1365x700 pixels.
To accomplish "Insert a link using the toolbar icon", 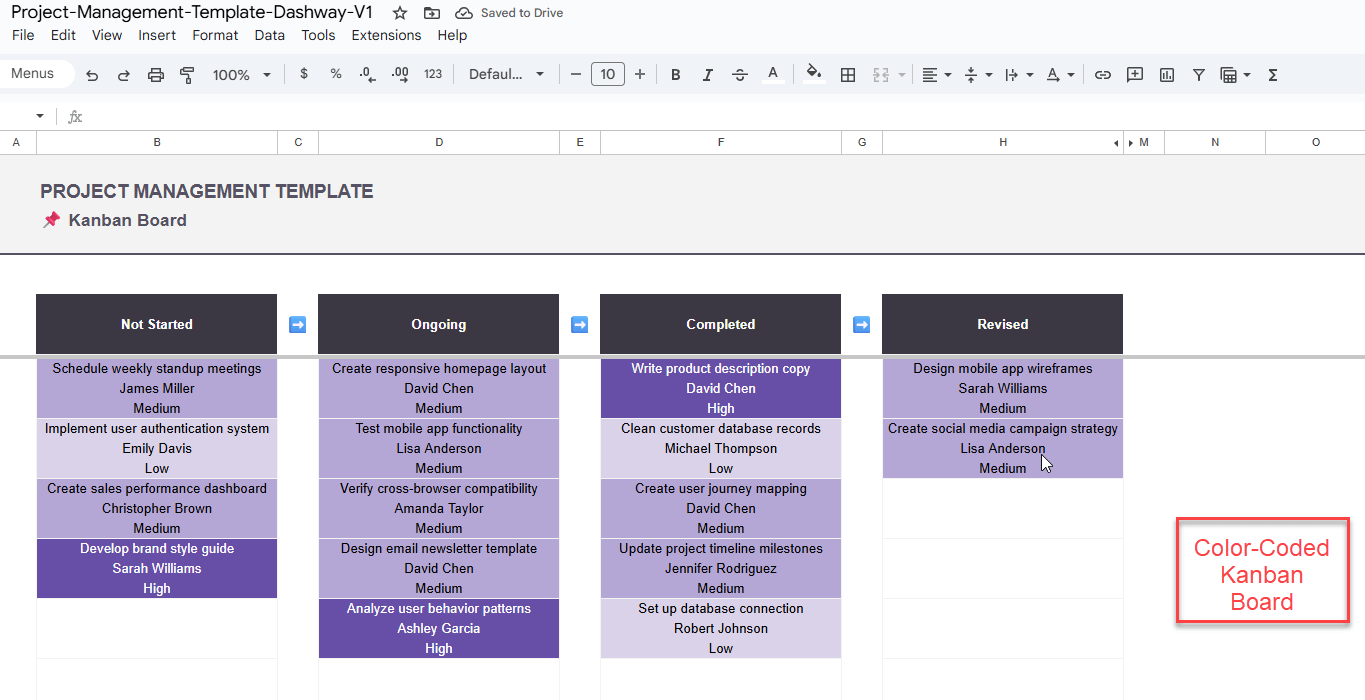I will pyautogui.click(x=1102, y=74).
